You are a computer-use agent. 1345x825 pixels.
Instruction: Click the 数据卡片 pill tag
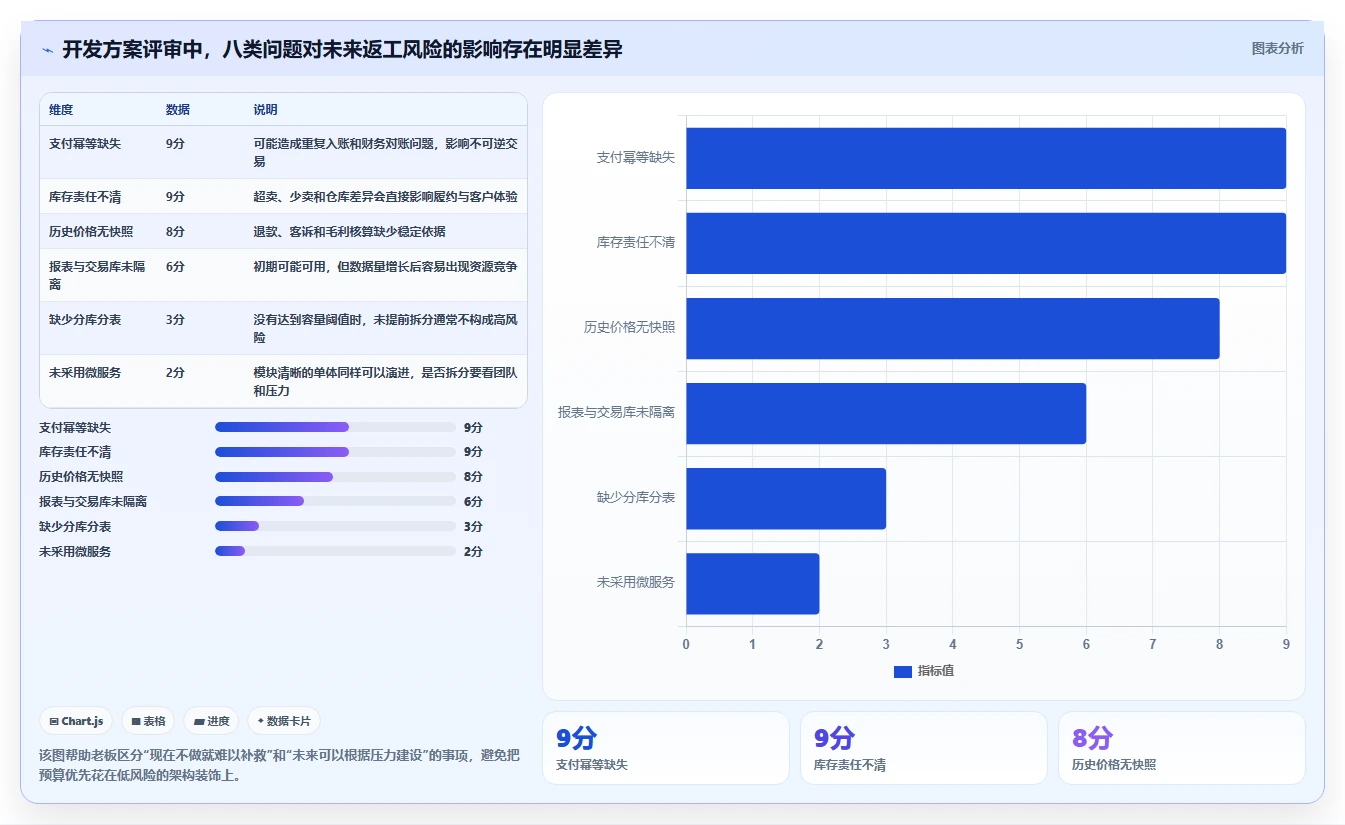pyautogui.click(x=284, y=721)
